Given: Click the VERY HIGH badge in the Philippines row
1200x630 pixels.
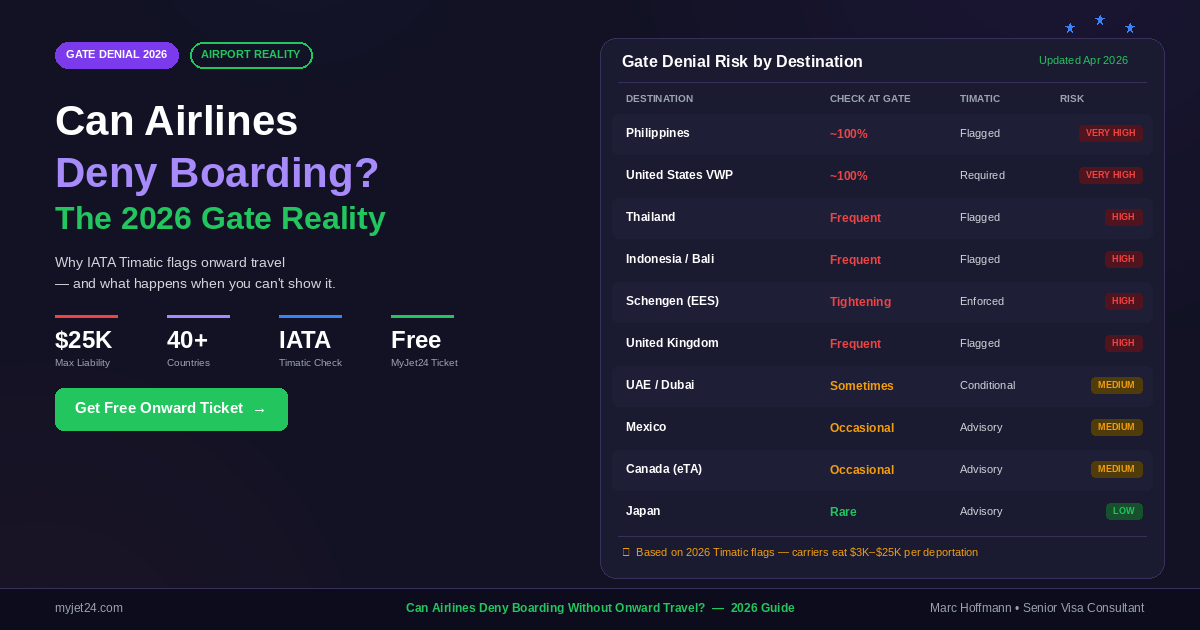Looking at the screenshot, I should [x=1110, y=133].
